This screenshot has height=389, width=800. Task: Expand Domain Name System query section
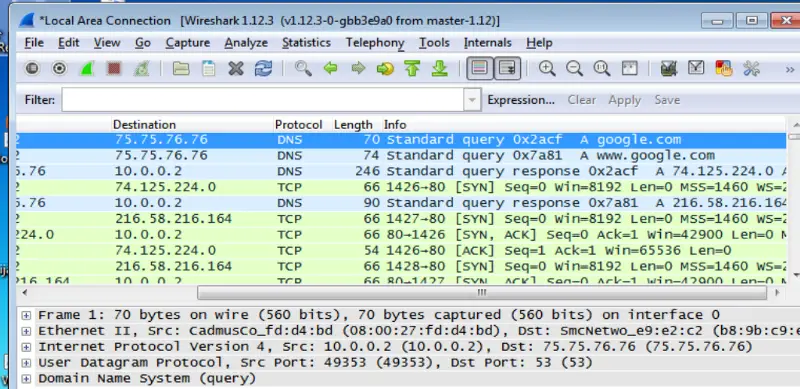tap(26, 379)
